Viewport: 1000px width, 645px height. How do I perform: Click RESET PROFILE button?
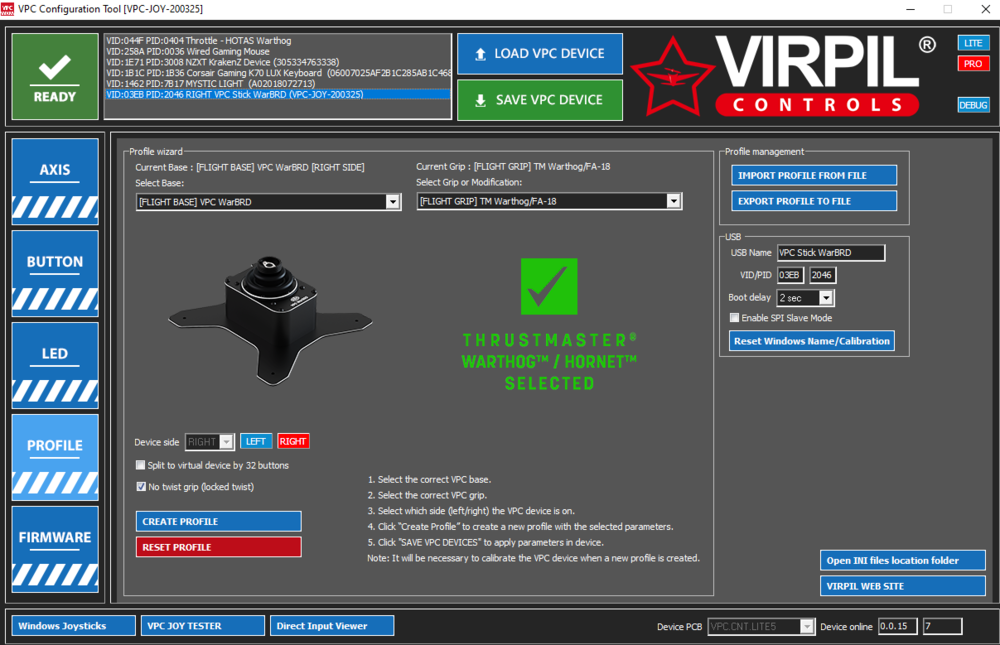pos(219,547)
